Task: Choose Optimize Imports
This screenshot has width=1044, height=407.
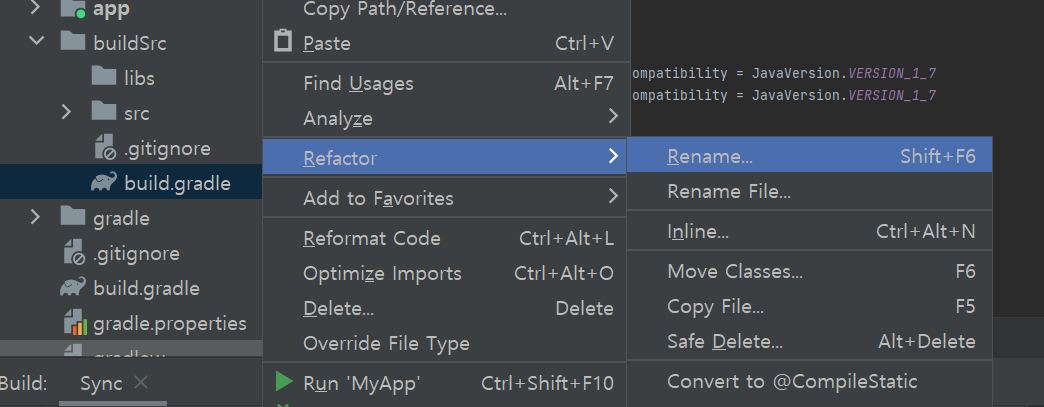Action: 446,273
